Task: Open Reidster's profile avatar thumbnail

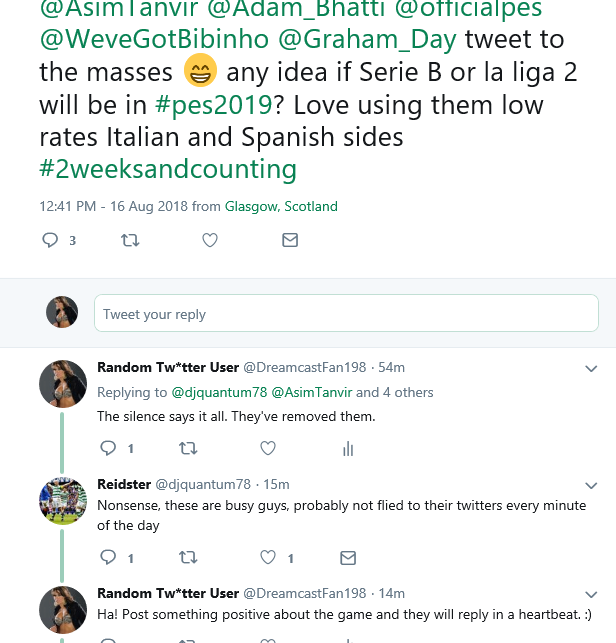Action: pos(62,500)
